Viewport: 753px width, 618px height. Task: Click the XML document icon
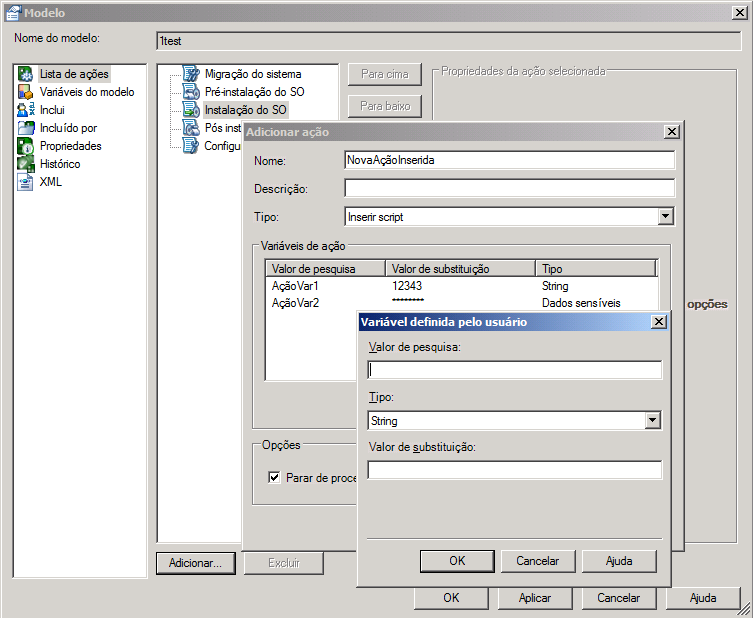26,182
